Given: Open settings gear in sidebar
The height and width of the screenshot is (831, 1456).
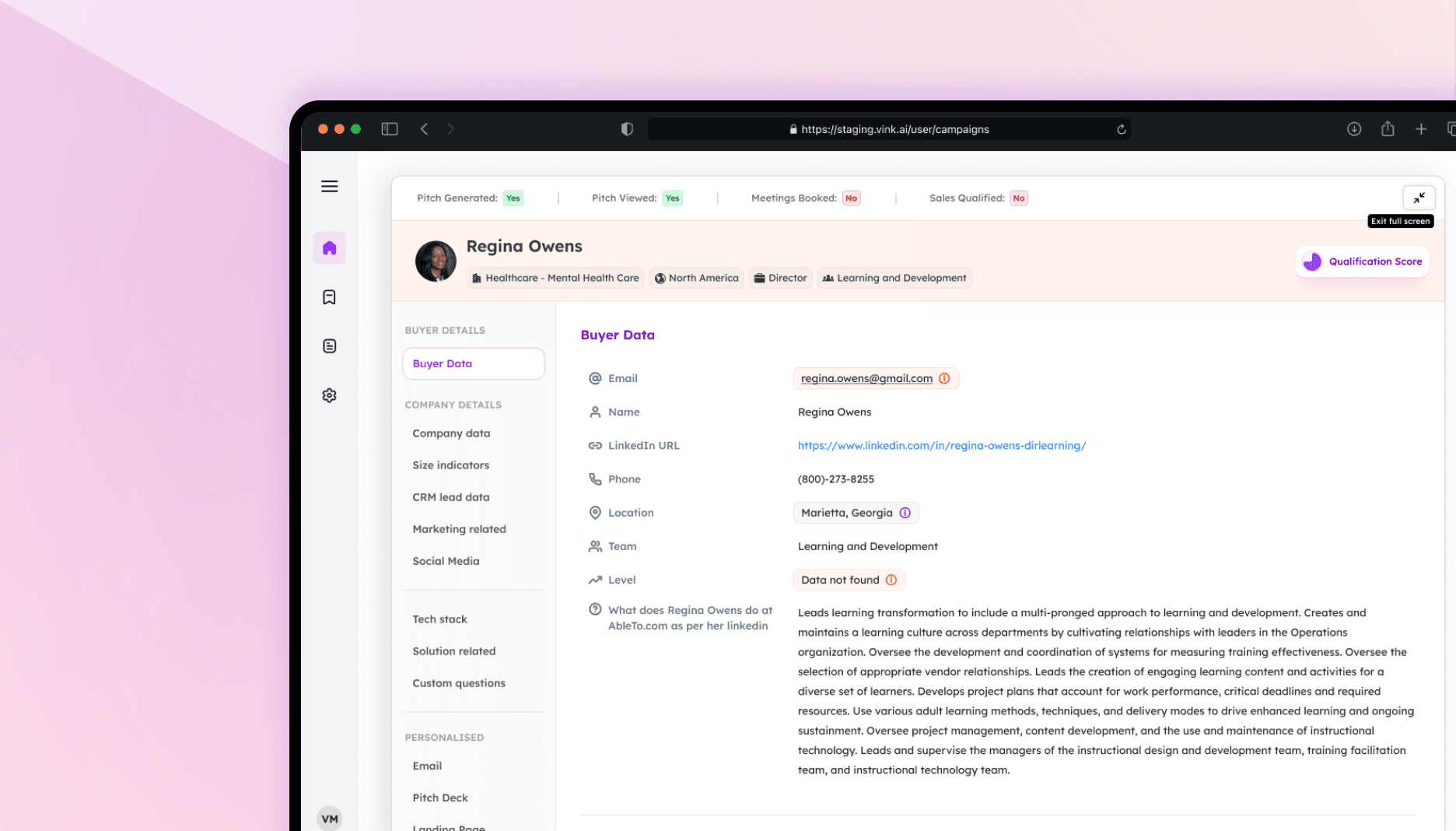Looking at the screenshot, I should pos(329,395).
